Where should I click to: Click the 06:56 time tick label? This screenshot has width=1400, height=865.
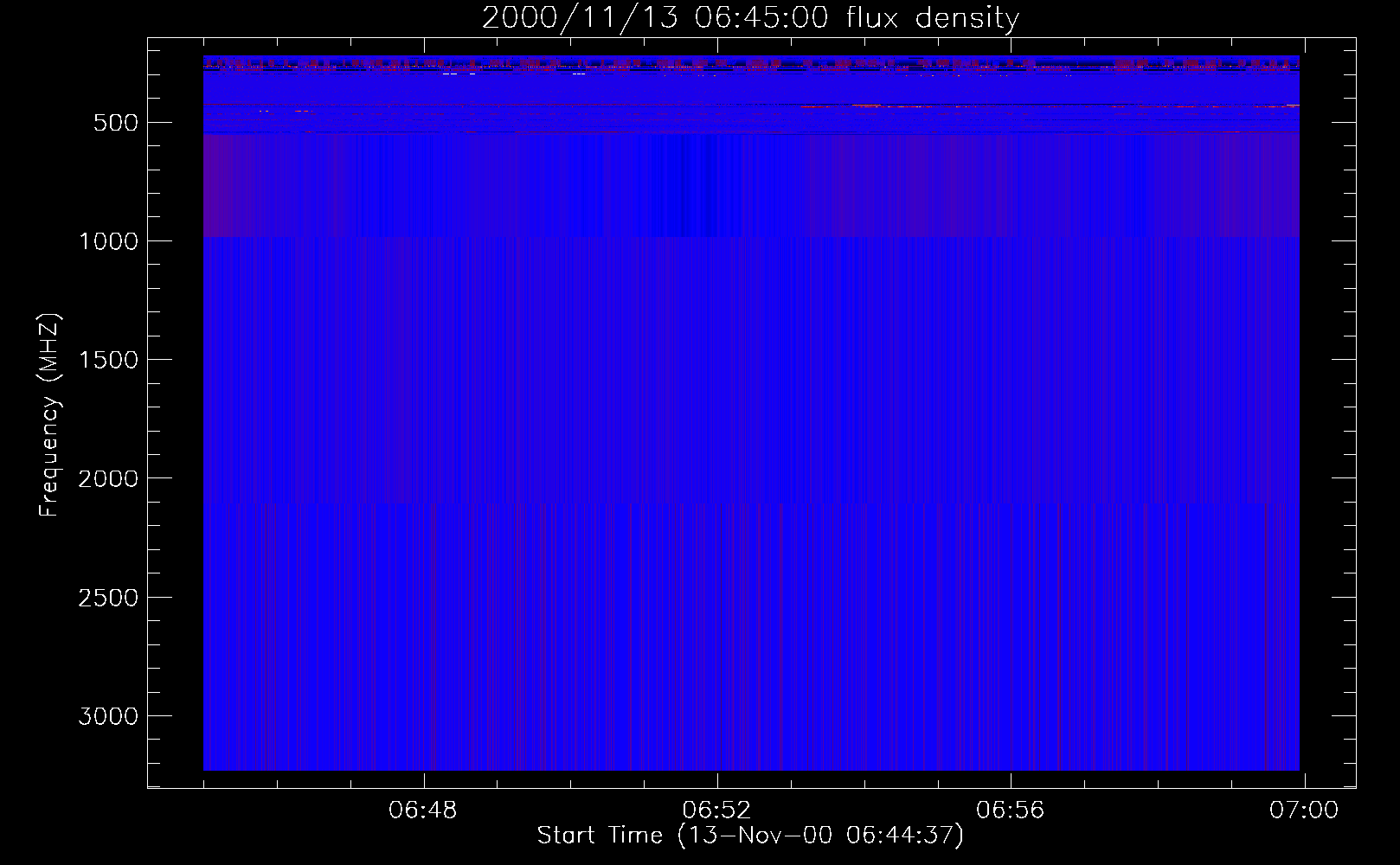click(1010, 811)
